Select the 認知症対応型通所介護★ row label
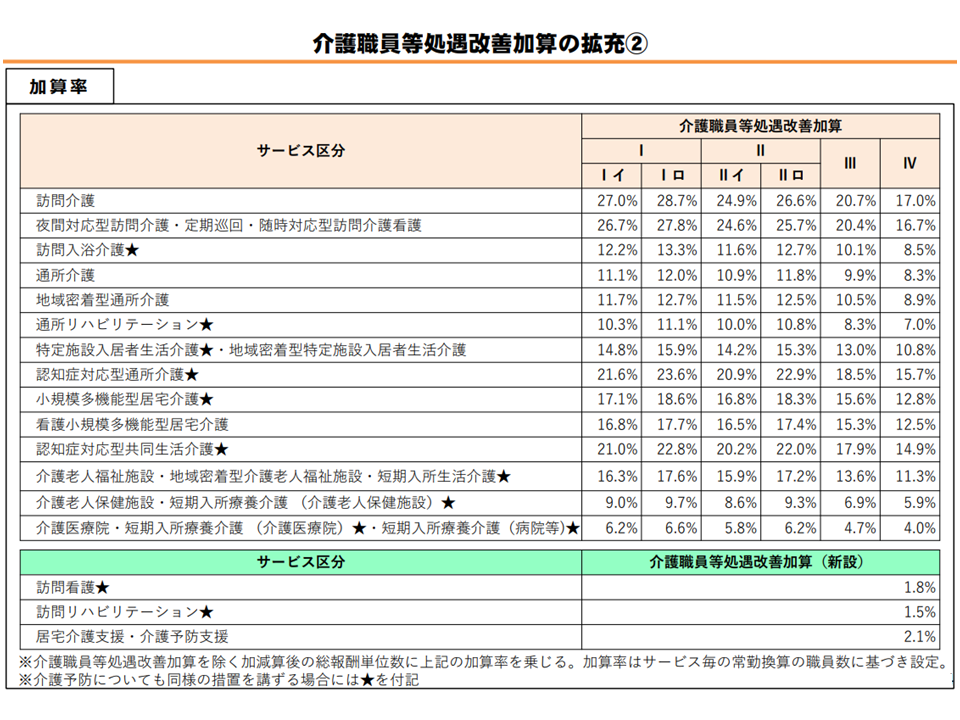The width and height of the screenshot is (960, 720). [118, 375]
